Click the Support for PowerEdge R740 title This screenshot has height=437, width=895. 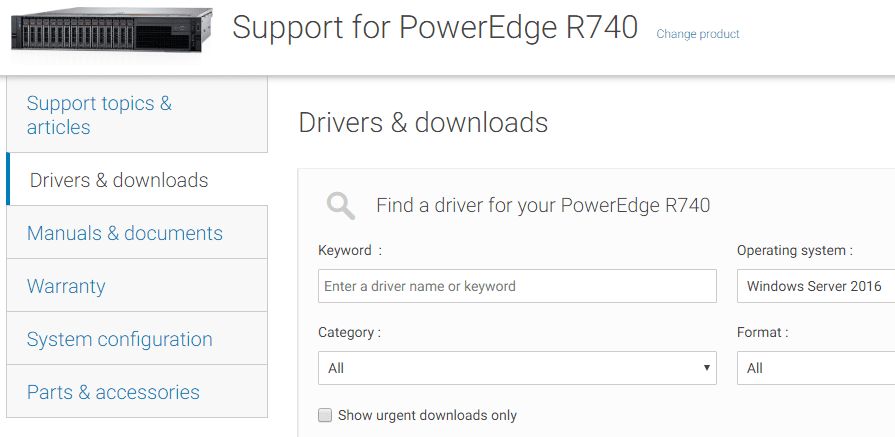tap(435, 27)
